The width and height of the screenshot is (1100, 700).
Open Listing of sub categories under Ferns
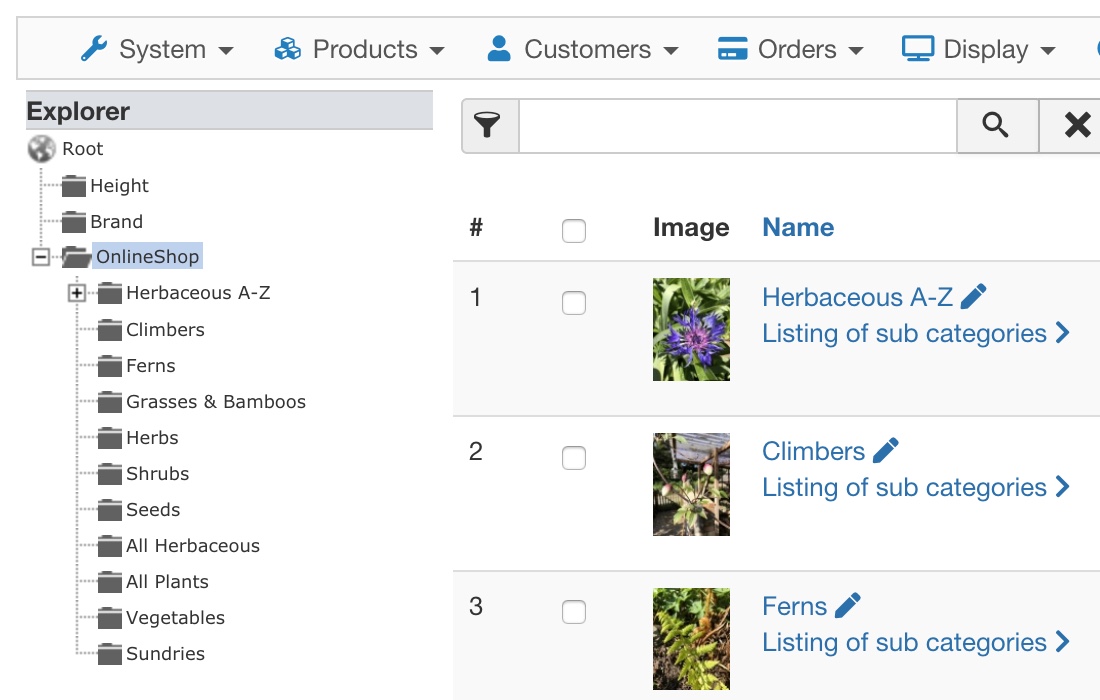click(915, 642)
